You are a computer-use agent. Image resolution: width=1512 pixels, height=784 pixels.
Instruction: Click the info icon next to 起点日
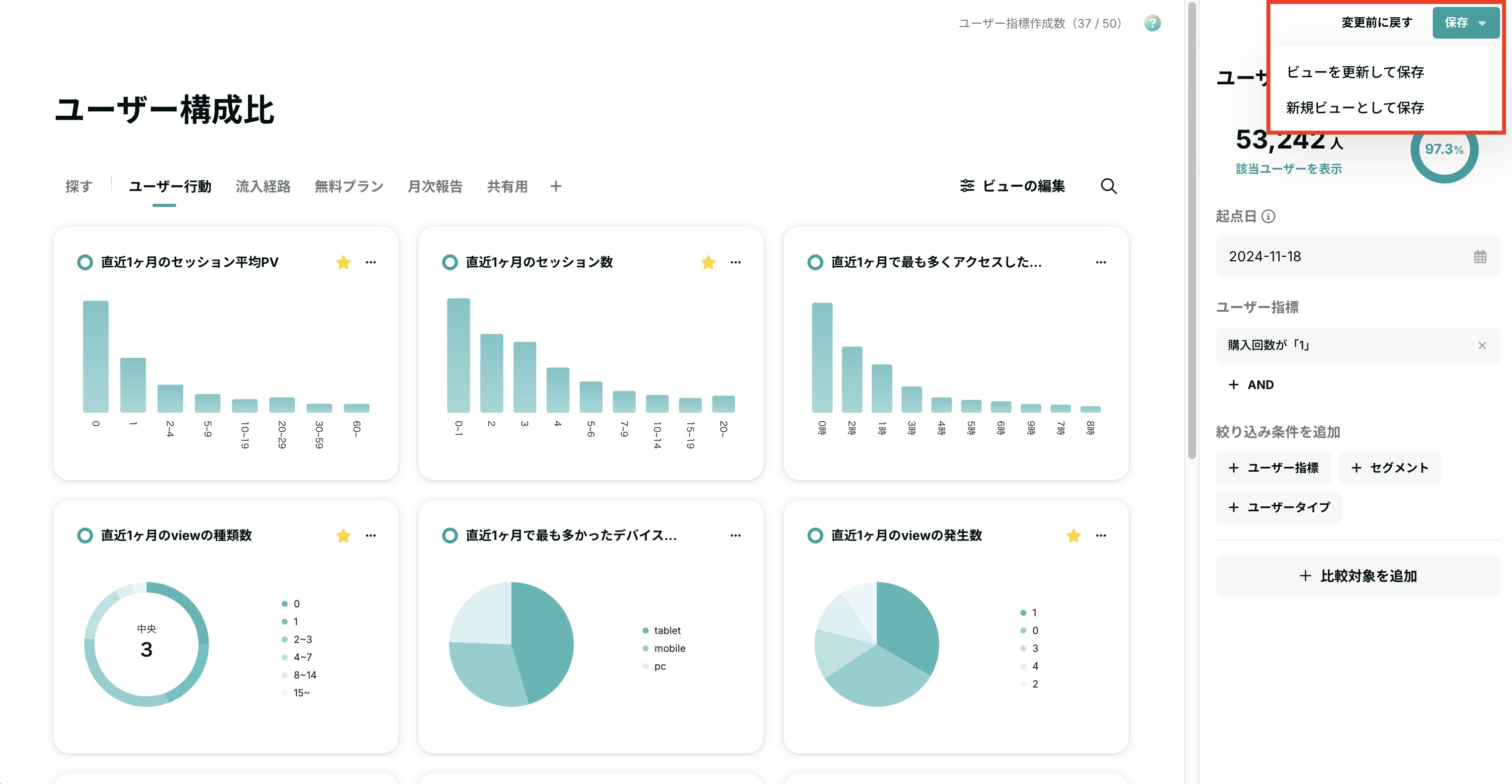click(x=1268, y=216)
